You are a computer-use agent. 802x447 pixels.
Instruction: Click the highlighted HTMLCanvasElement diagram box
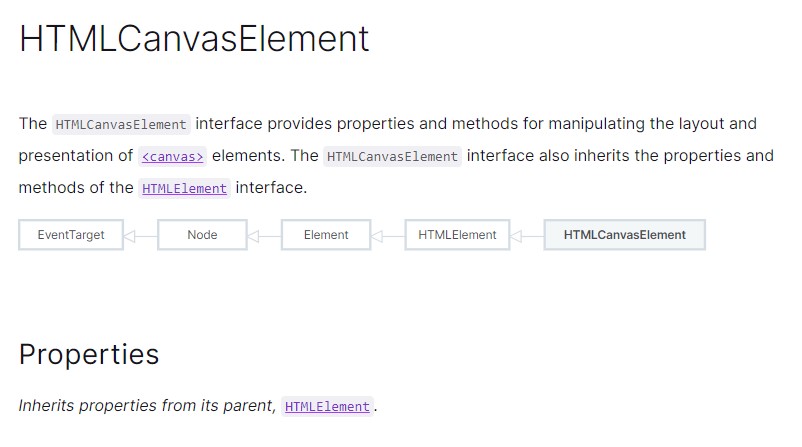pyautogui.click(x=624, y=235)
